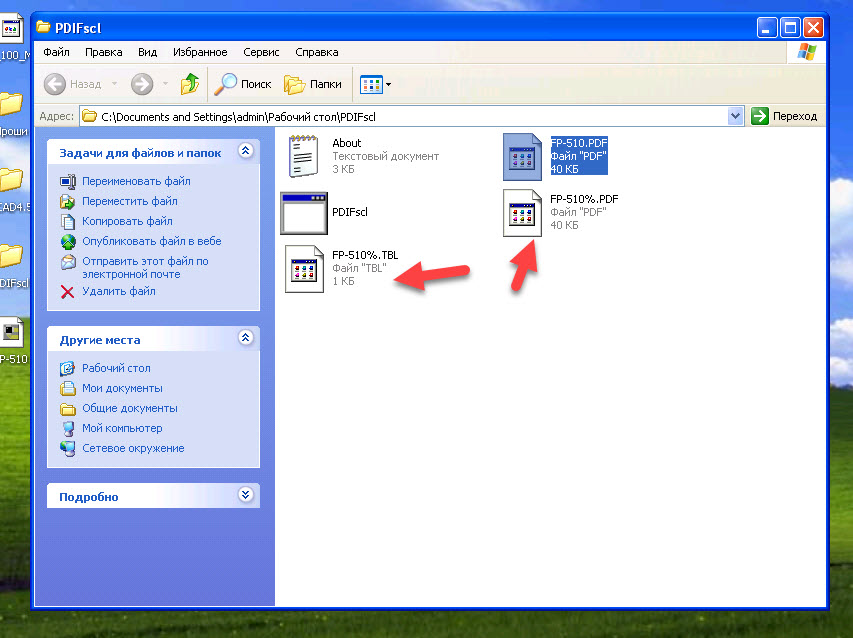Screen dimensions: 853x638
Task: Click Отправить этот файл по электронной почте
Action: click(145, 268)
